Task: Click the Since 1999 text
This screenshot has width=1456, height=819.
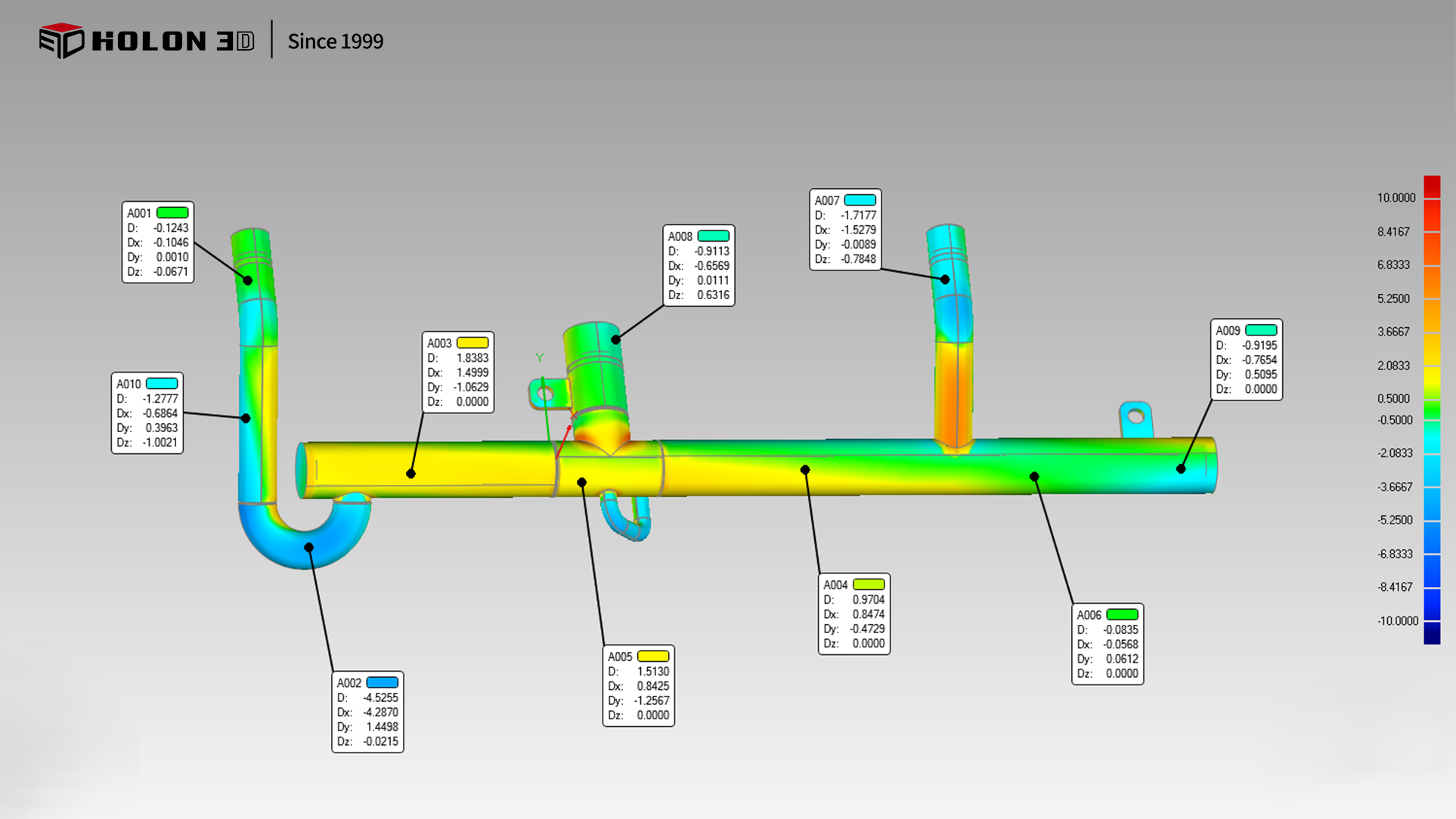Action: tap(336, 42)
